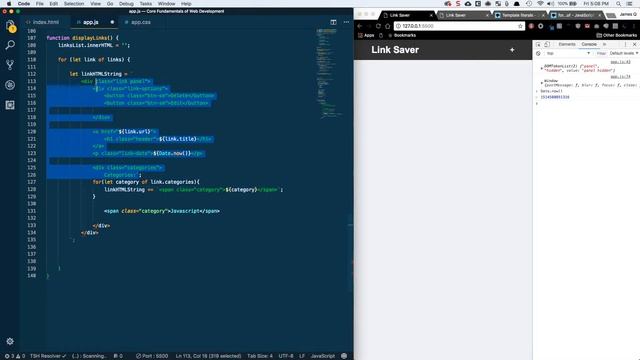
Task: Open the Manage gear at sidebar bottom
Action: coord(10,341)
